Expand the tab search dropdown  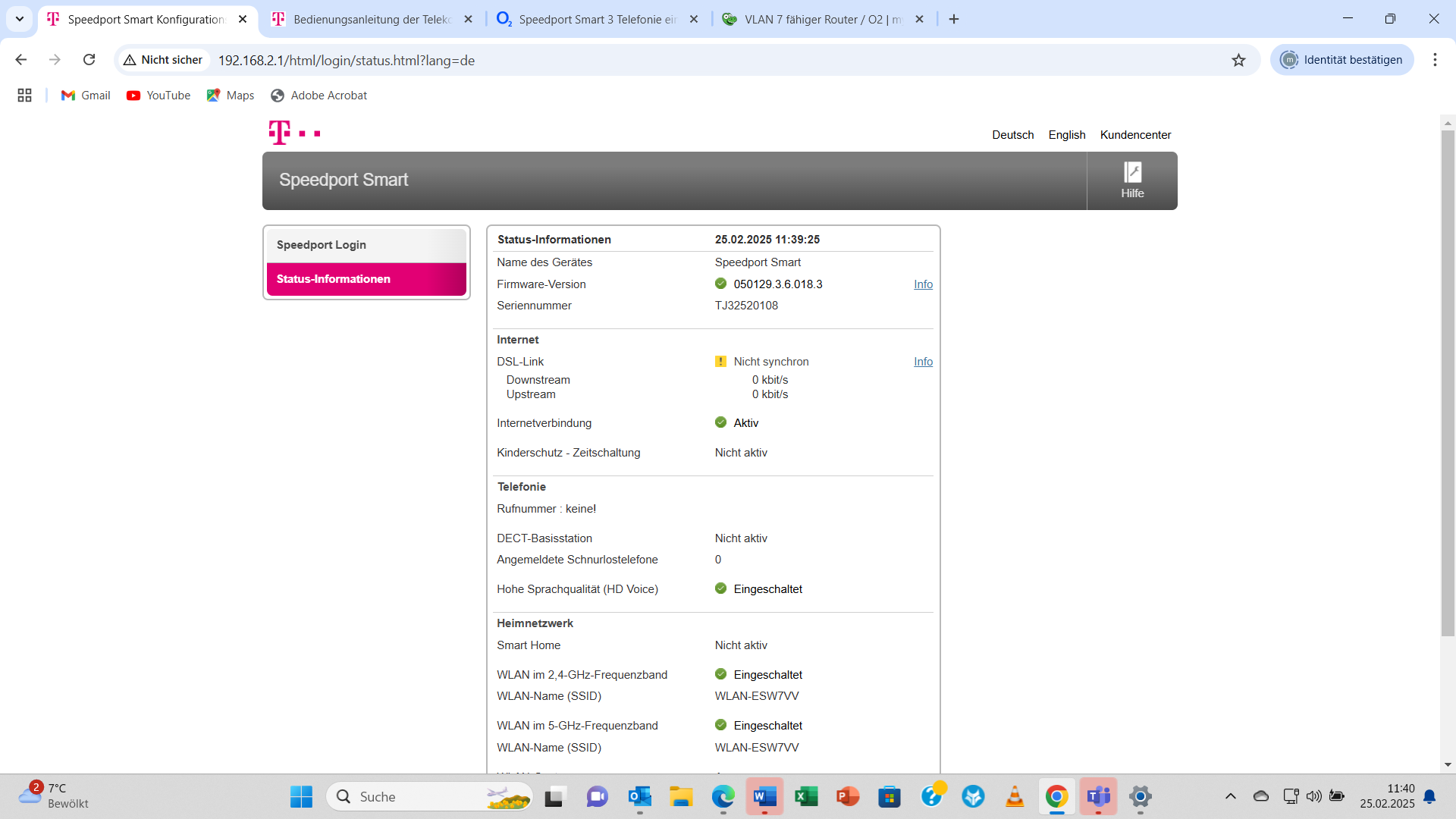coord(20,19)
